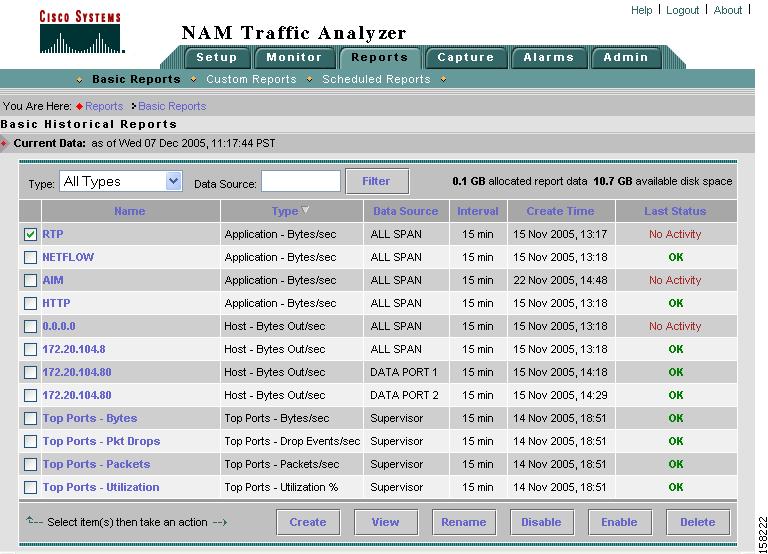
Task: Check the 172.20.104.80 DATA PORT 2 checkbox
Action: tap(30, 395)
